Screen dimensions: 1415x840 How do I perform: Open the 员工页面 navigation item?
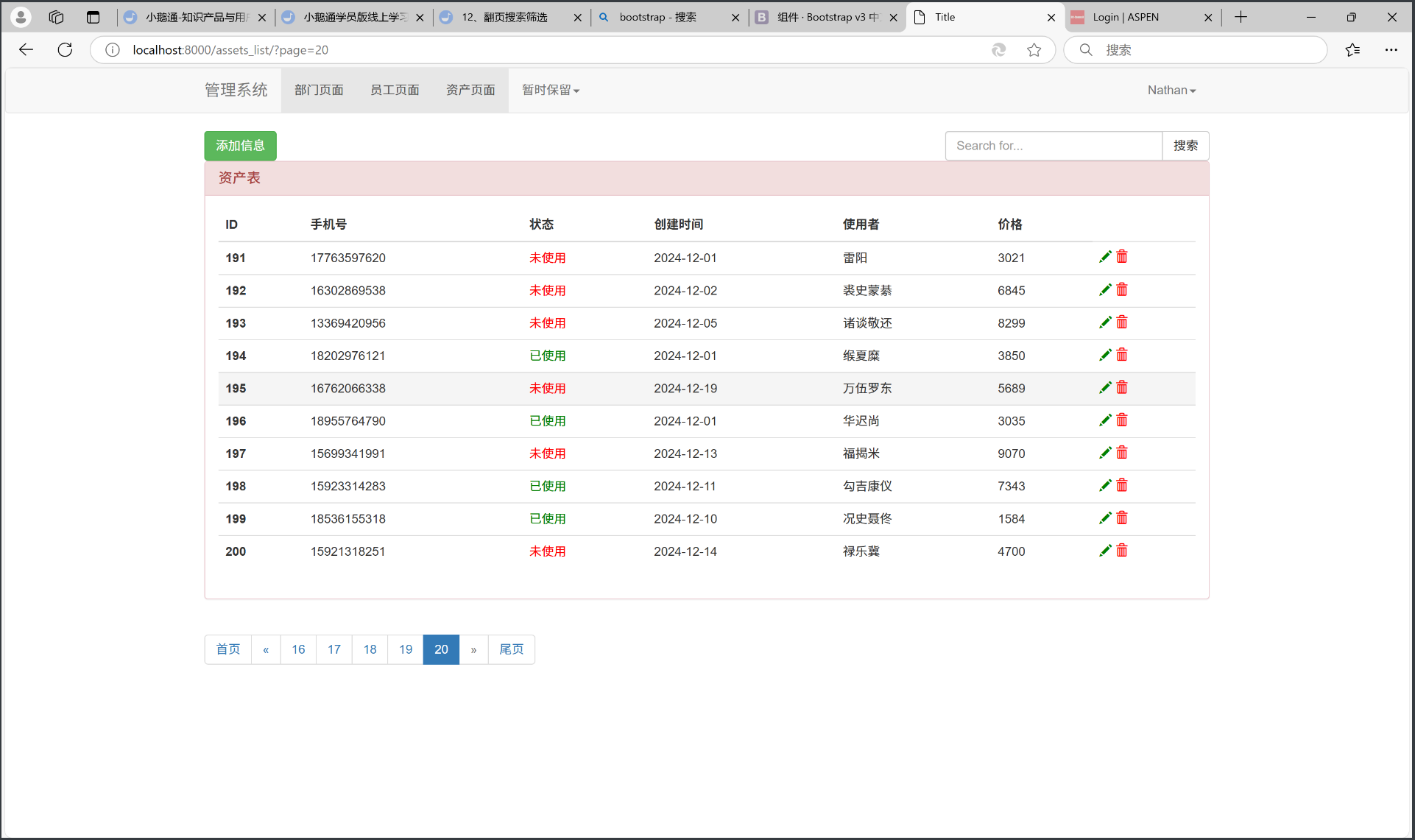[x=395, y=91]
